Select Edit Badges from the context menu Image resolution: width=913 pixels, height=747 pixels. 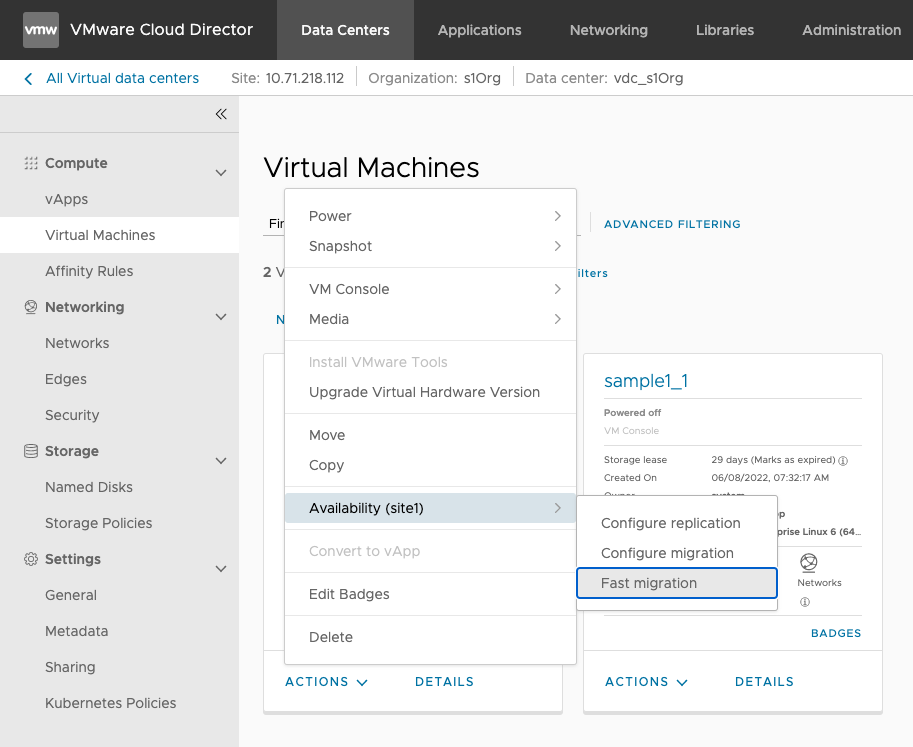pos(349,594)
